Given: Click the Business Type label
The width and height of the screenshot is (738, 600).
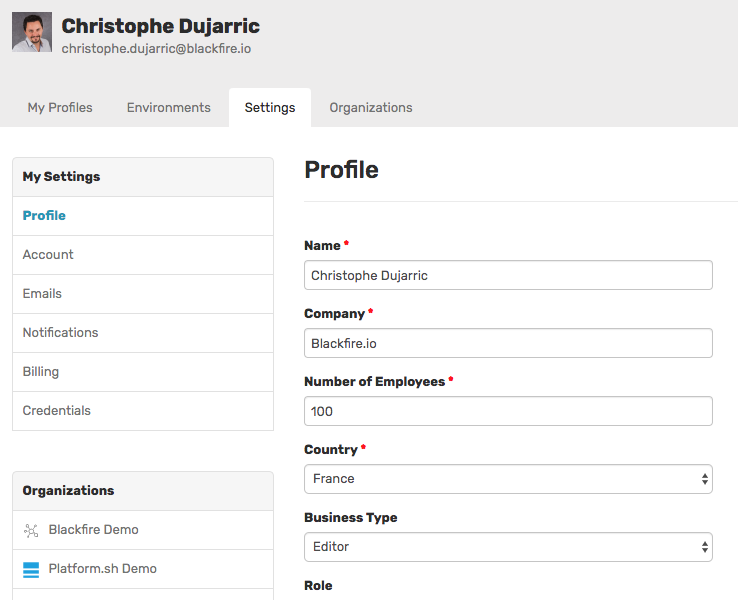Looking at the screenshot, I should coord(351,518).
